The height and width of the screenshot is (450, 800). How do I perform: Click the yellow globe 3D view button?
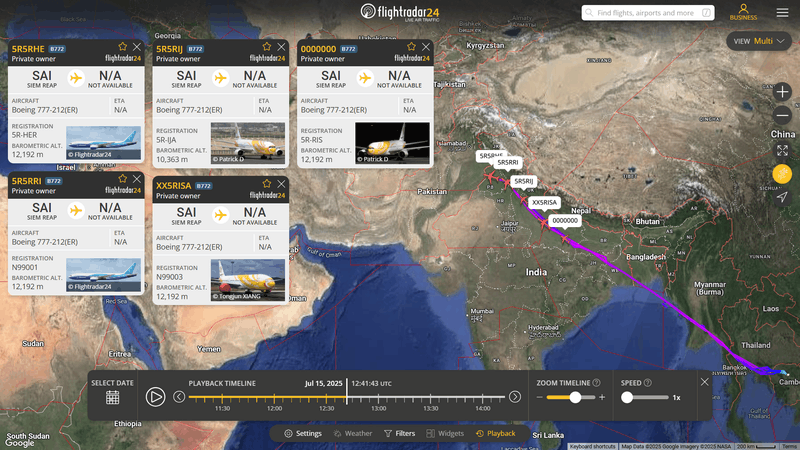[782, 174]
